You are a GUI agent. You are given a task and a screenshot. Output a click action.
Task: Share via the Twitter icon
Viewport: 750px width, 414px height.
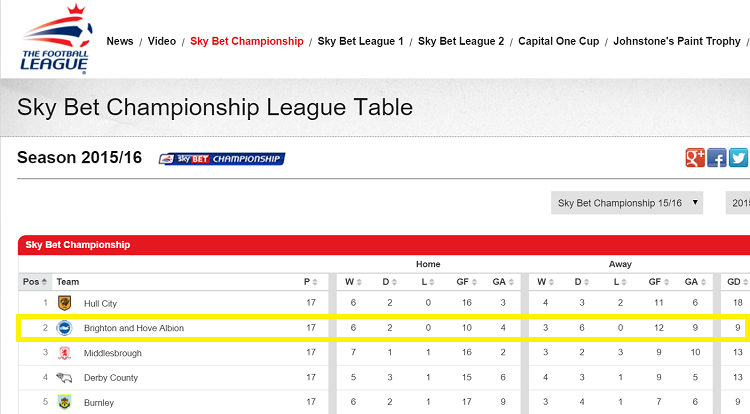[738, 158]
